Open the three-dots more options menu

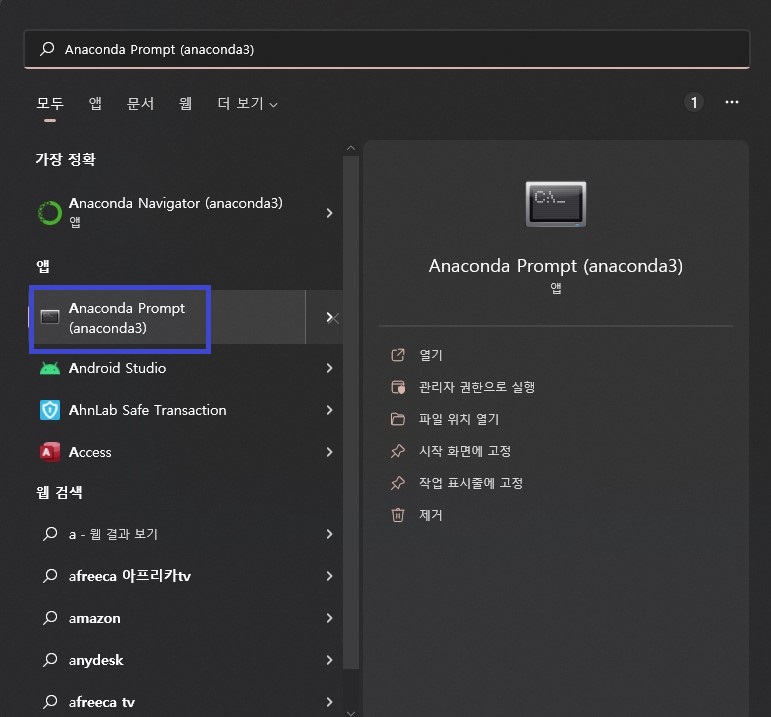click(x=732, y=102)
